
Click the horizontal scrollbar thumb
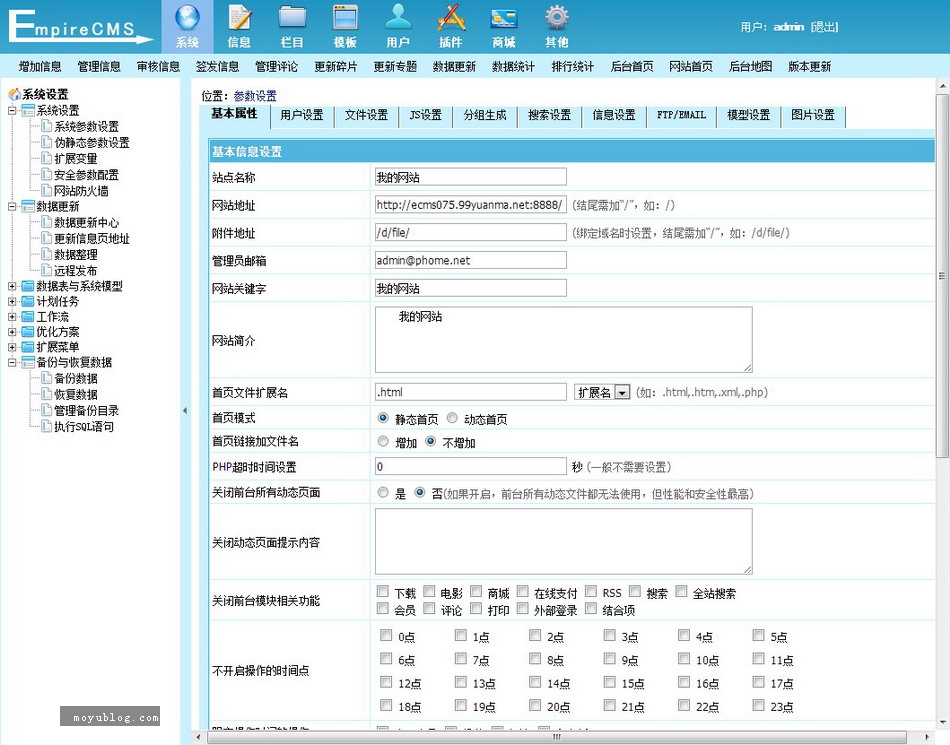click(x=557, y=737)
